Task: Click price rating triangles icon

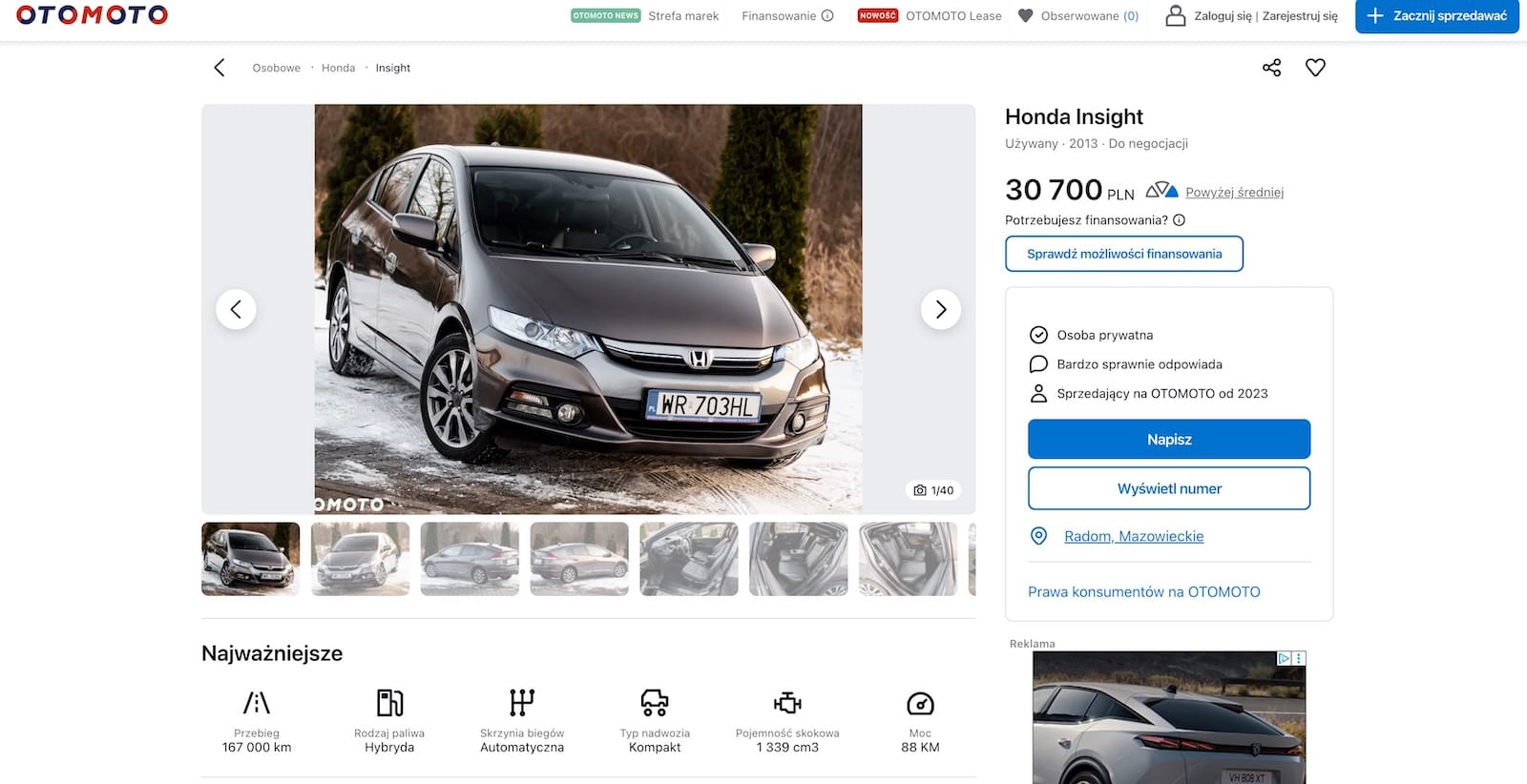Action: (1161, 190)
